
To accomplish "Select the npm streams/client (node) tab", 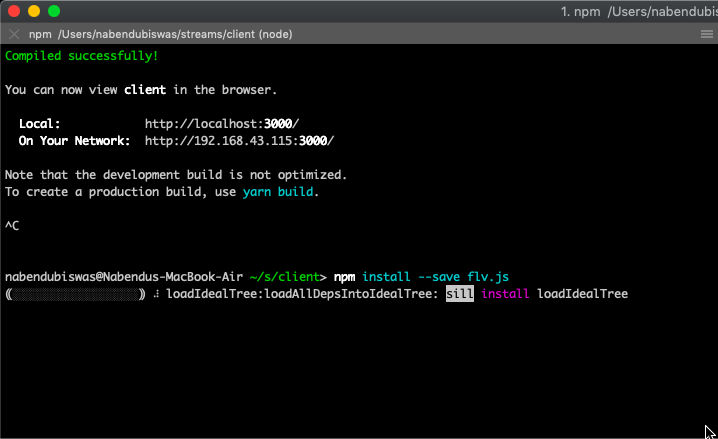I will coord(160,34).
